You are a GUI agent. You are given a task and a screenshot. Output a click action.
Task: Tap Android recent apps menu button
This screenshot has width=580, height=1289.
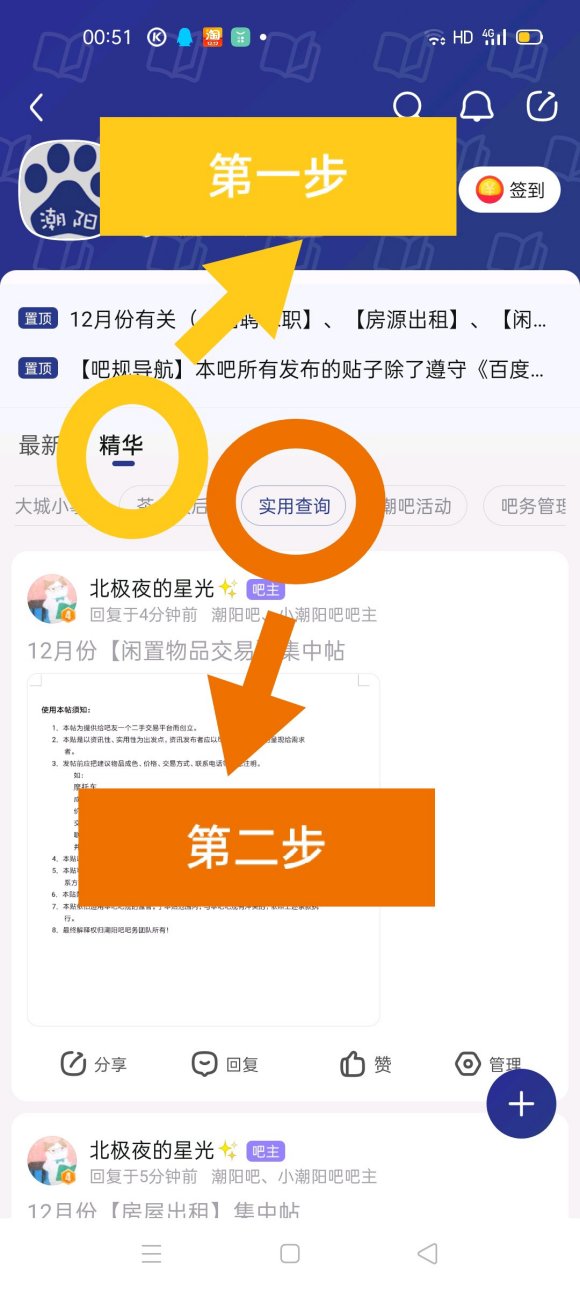152,1254
